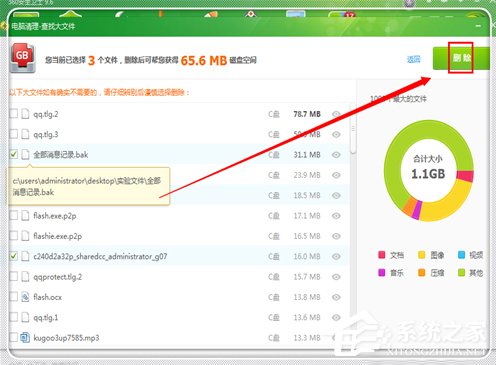The width and height of the screenshot is (496, 365).
Task: Tick the flash.exe.p2p checkbox
Action: pyautogui.click(x=14, y=215)
